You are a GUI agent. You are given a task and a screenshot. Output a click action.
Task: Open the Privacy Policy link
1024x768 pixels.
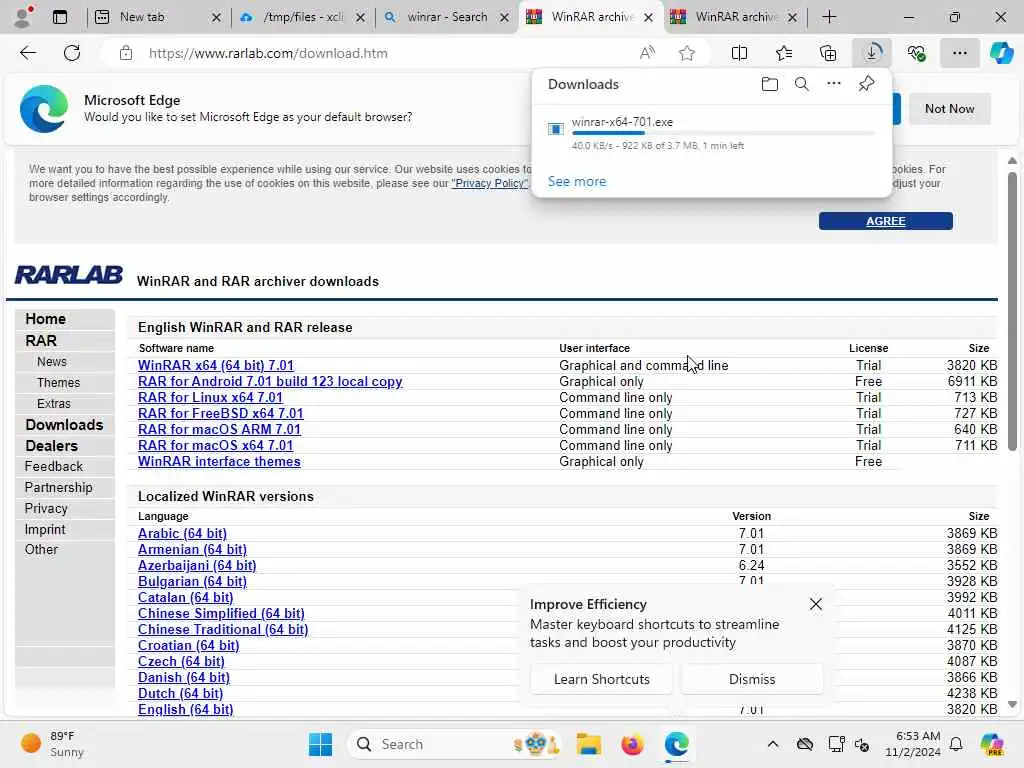coord(489,184)
